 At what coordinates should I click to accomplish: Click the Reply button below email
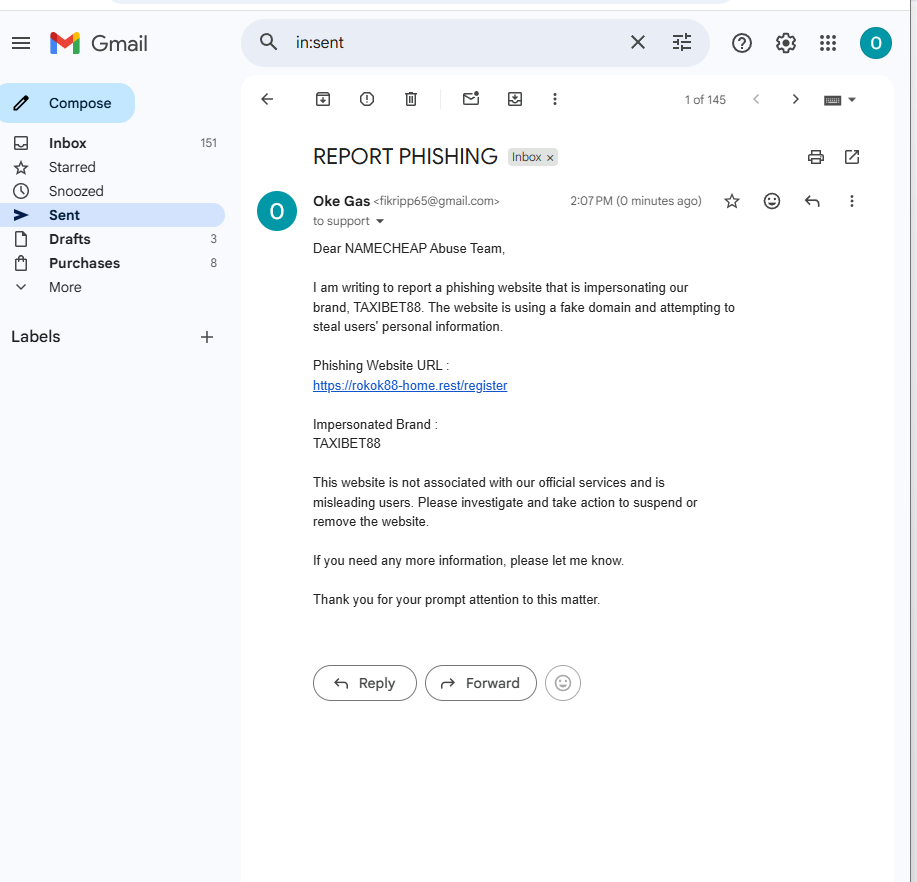tap(365, 683)
